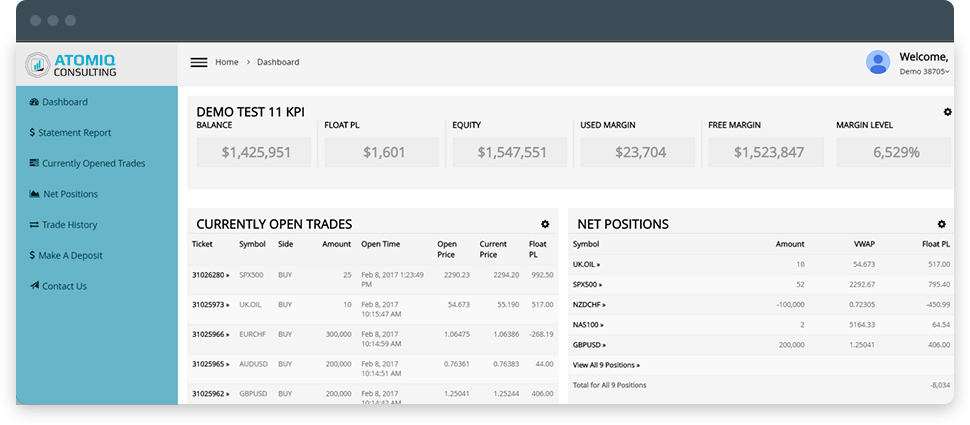The width and height of the screenshot is (970, 425).
Task: Open ticket 31025973 UK.OIL trade
Action: pos(211,304)
